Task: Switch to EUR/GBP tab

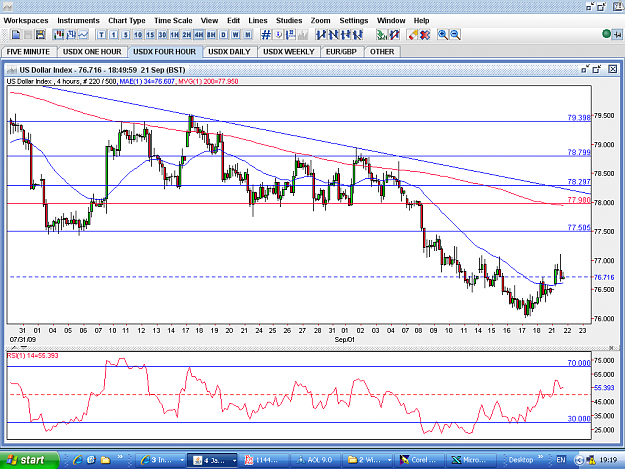Action: tap(341, 52)
